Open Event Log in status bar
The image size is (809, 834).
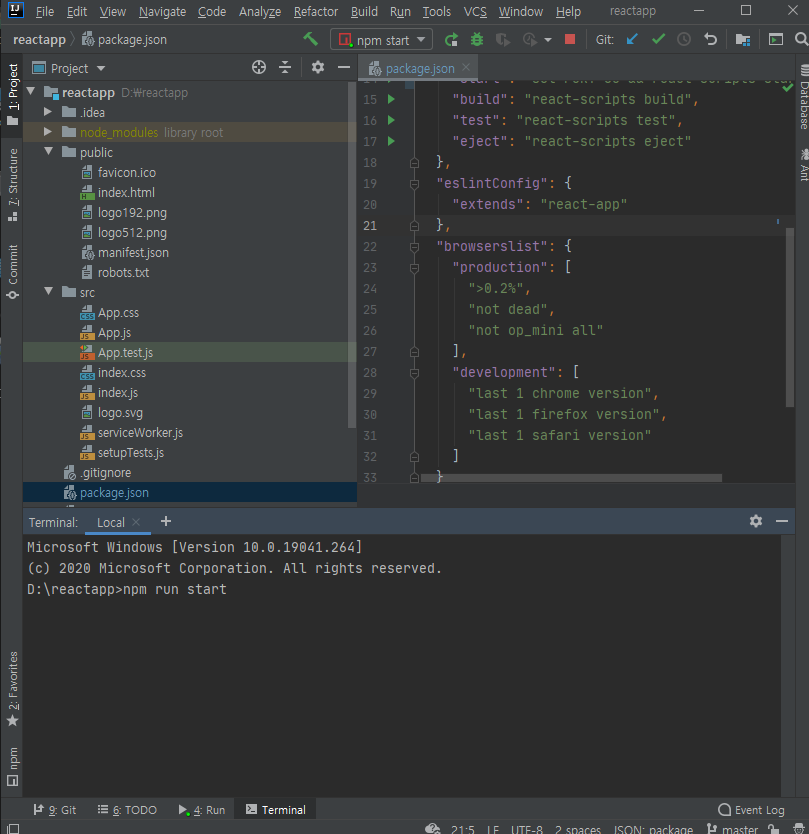pos(752,810)
